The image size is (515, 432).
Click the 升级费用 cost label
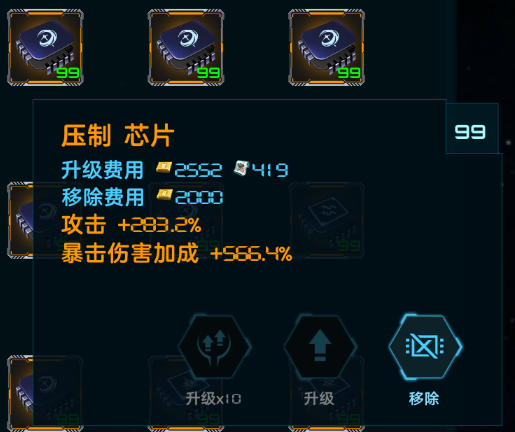103,170
